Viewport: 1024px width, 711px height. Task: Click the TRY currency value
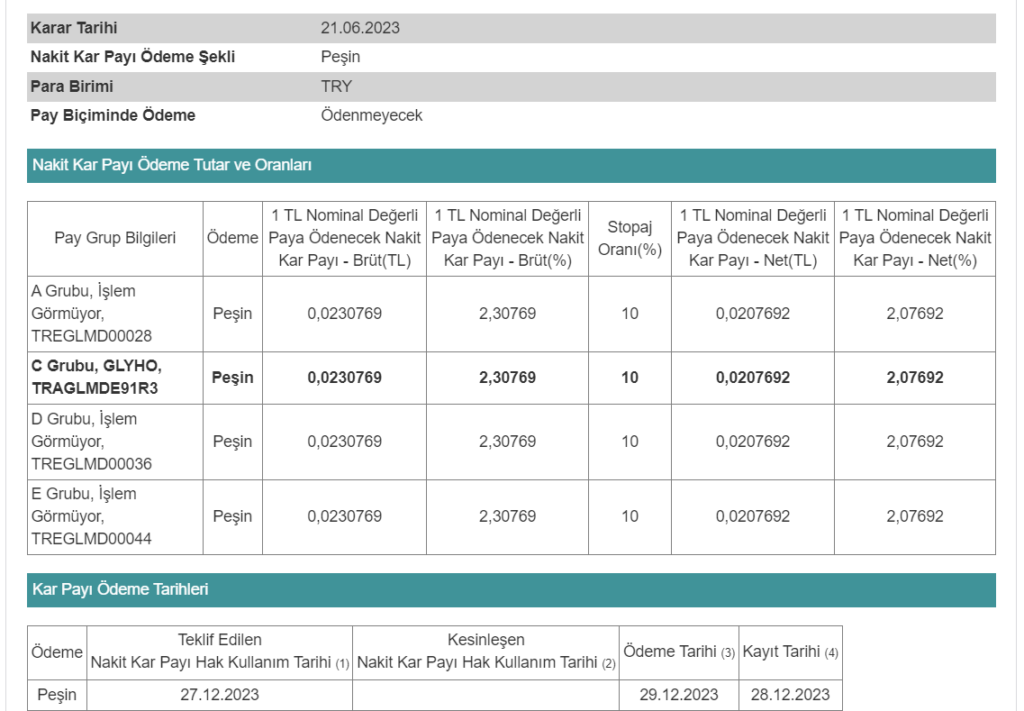click(336, 86)
